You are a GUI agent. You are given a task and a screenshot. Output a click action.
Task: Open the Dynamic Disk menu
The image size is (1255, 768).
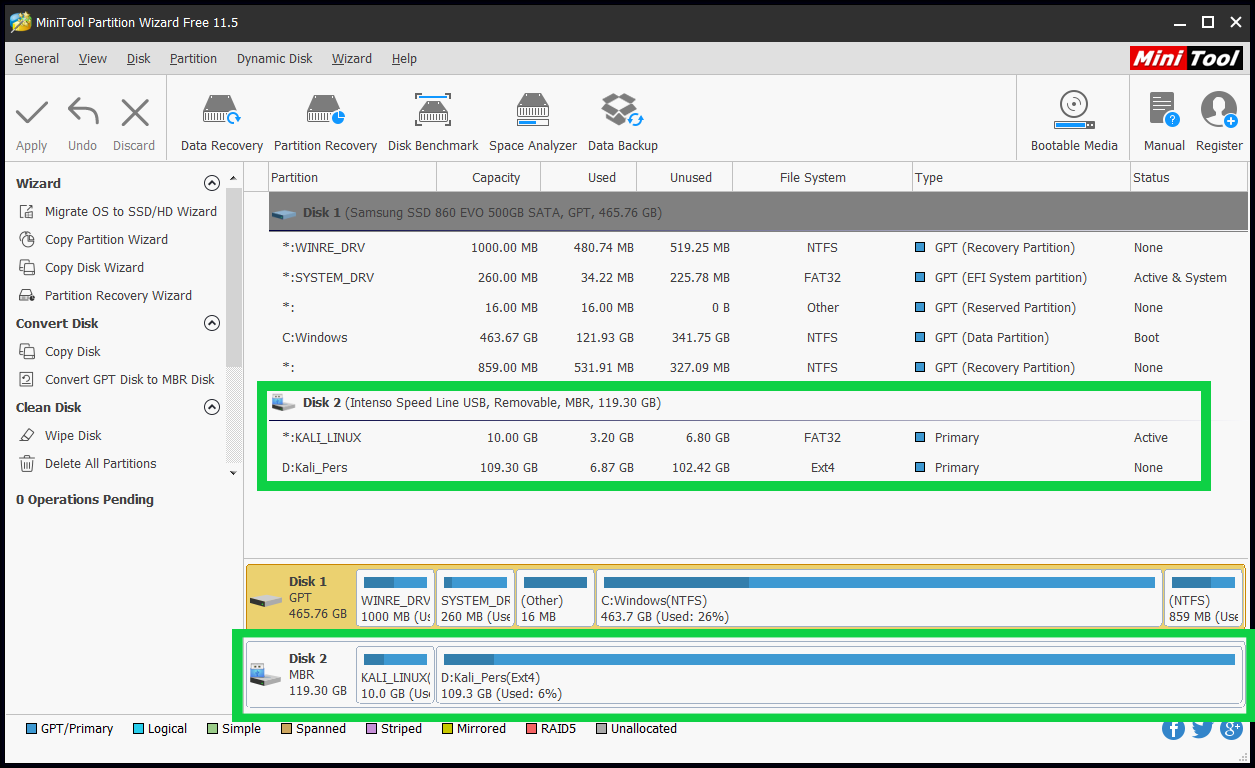coord(275,58)
